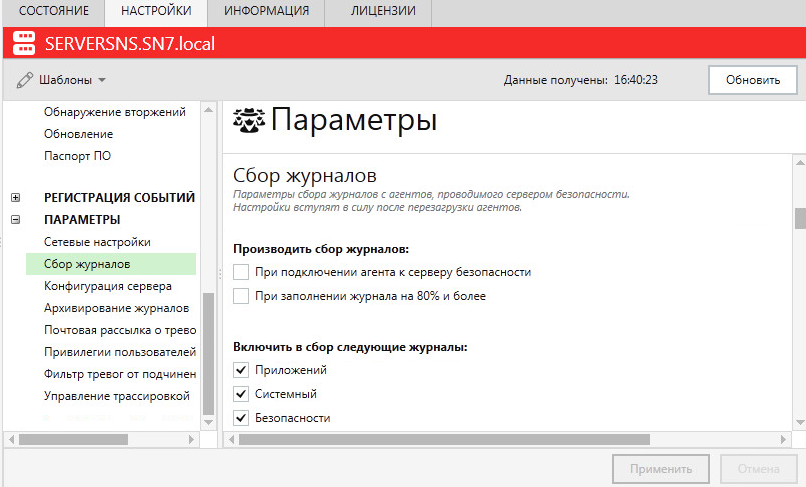Image resolution: width=806 pixels, height=487 pixels.
Task: Click the ПАРАМЕТРЫ section label
Action: [x=82, y=220]
